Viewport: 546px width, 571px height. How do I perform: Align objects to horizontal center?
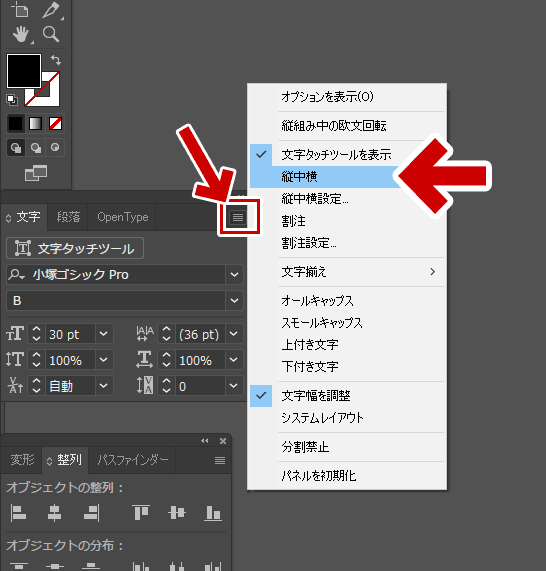(x=54, y=513)
